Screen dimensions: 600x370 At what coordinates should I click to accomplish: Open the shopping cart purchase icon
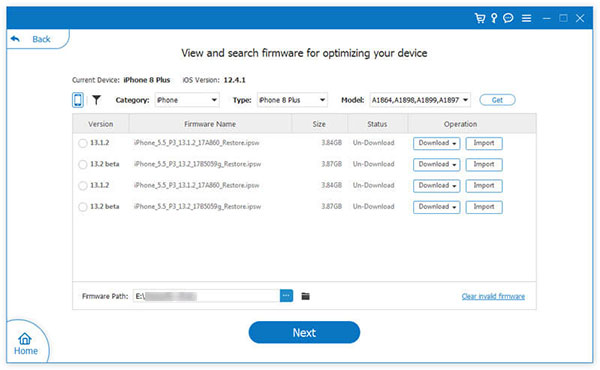480,18
